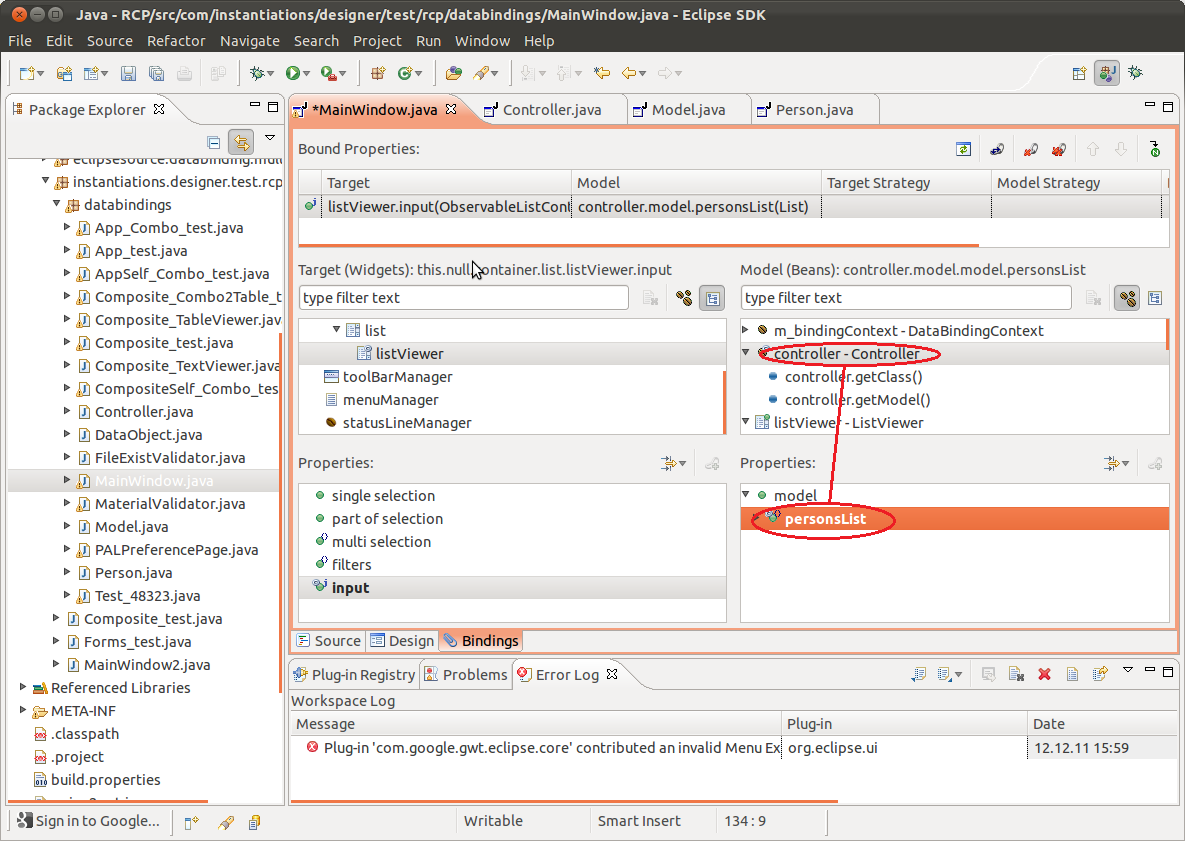Open the Error Log view menu arrow

1128,669
